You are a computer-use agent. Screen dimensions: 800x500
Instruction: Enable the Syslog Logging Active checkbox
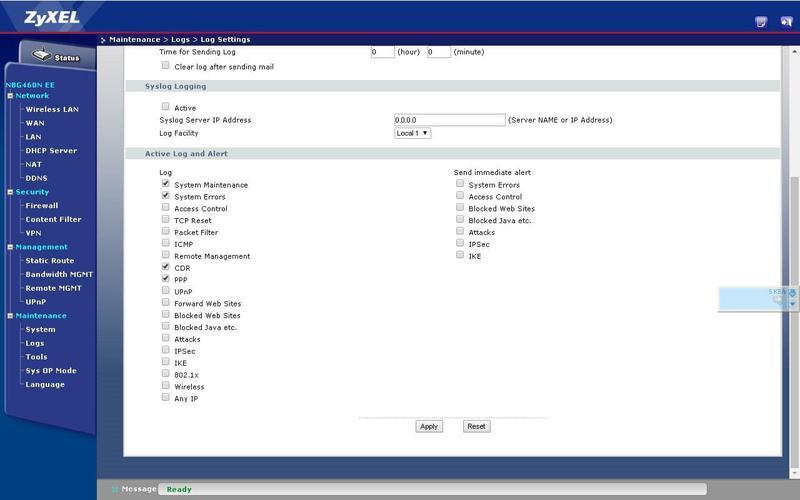(166, 107)
